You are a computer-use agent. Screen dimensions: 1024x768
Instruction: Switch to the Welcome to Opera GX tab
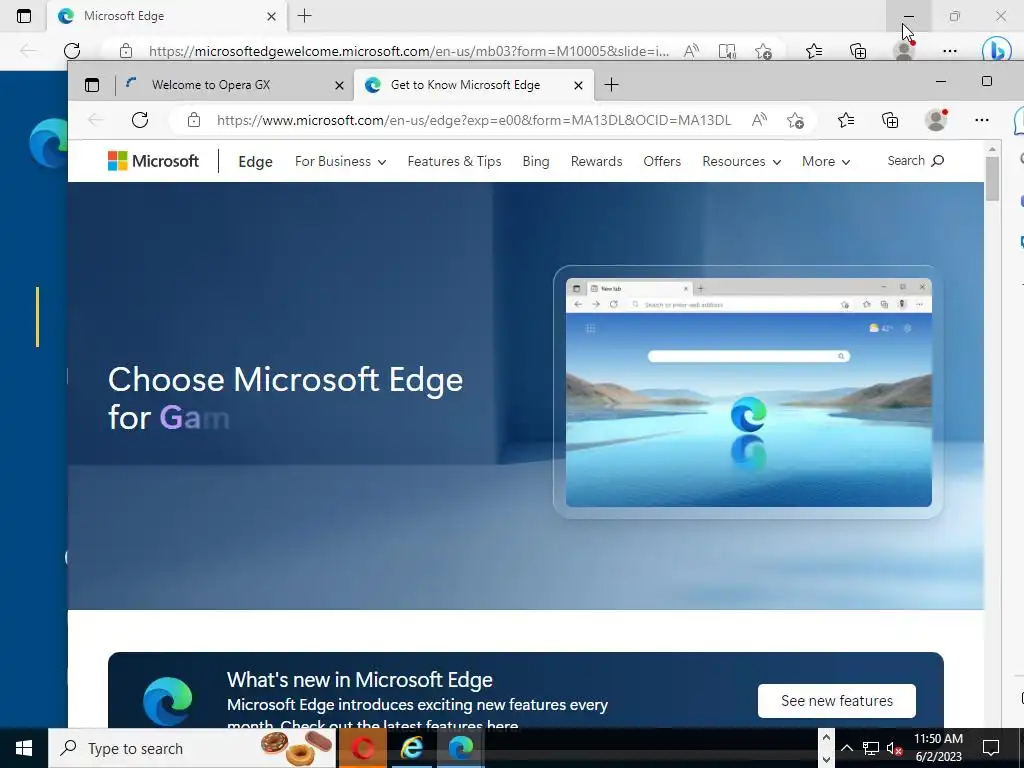tap(235, 85)
